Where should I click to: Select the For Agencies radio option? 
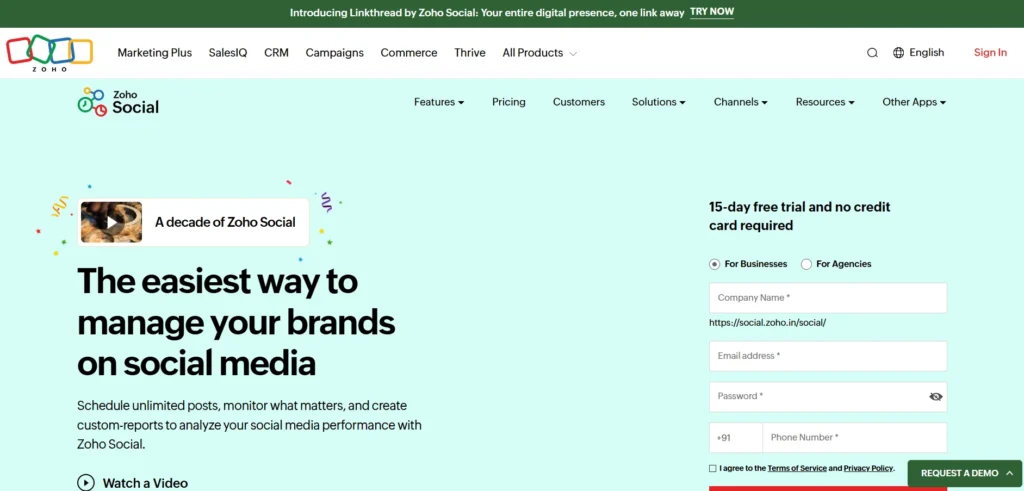point(806,264)
